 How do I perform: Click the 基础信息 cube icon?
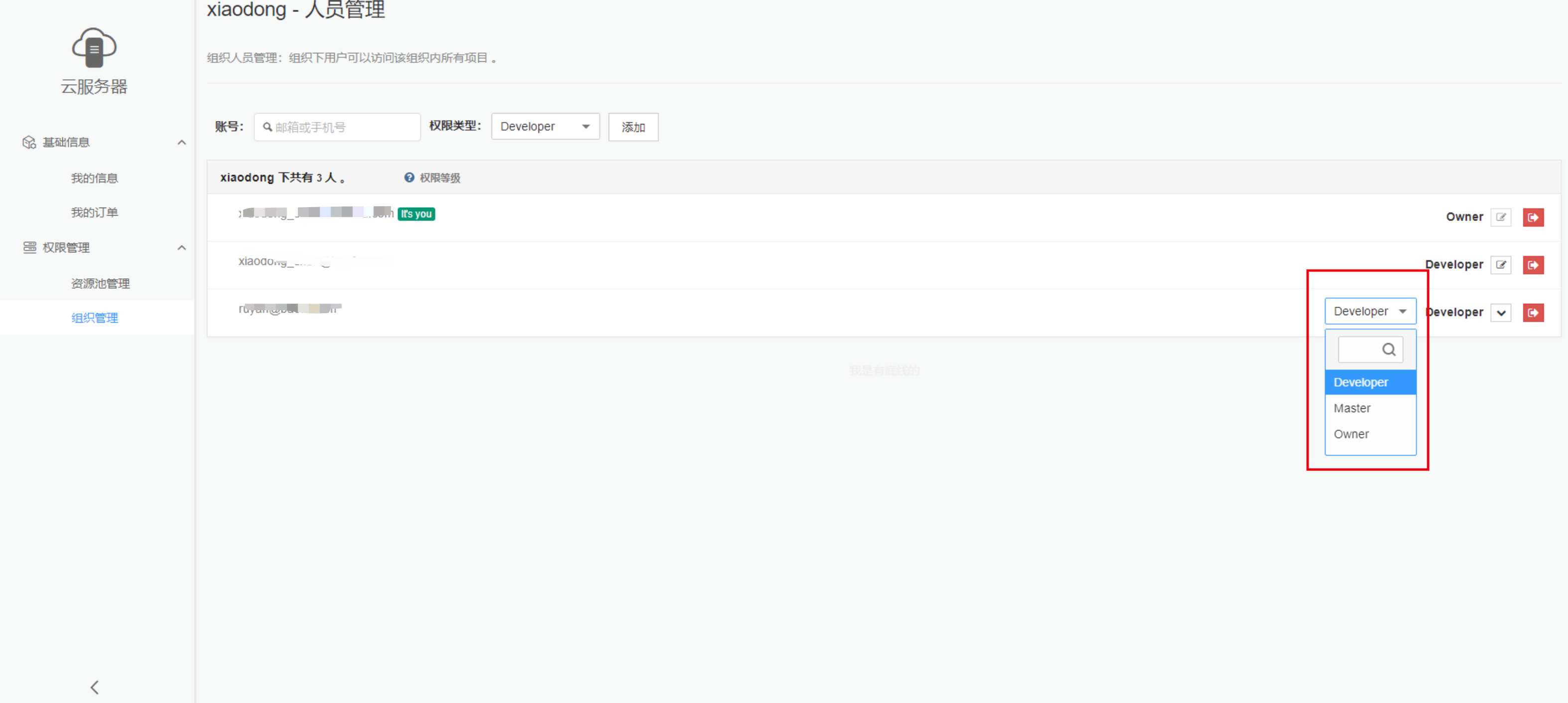tap(29, 142)
